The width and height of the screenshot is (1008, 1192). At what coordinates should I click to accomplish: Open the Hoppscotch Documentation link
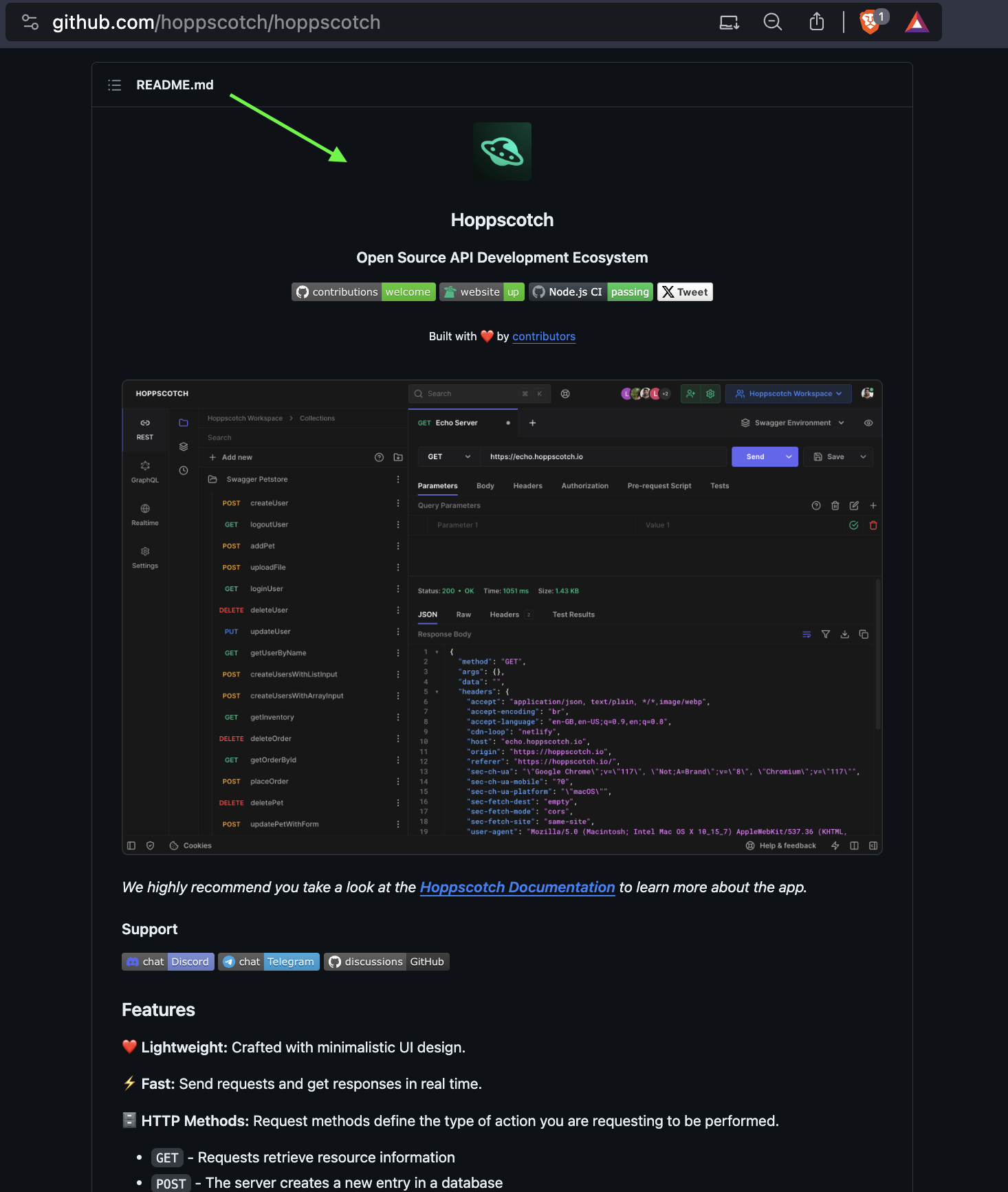click(517, 887)
